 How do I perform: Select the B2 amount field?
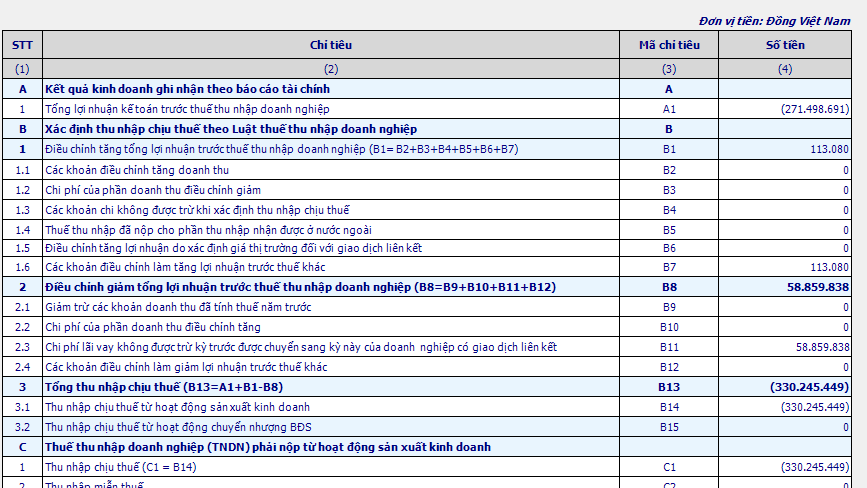pos(785,169)
